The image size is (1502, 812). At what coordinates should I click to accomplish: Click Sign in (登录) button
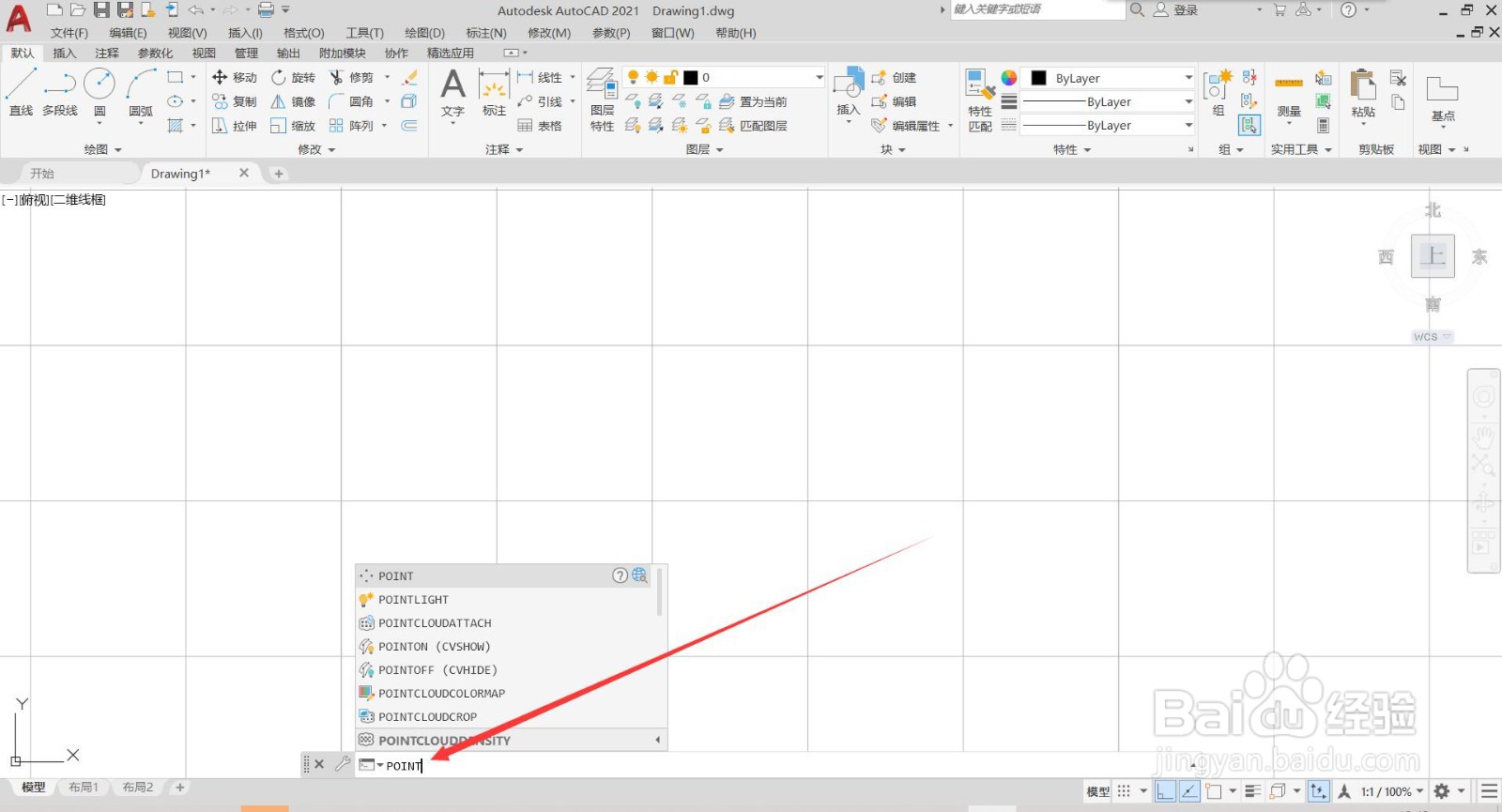[x=1176, y=10]
